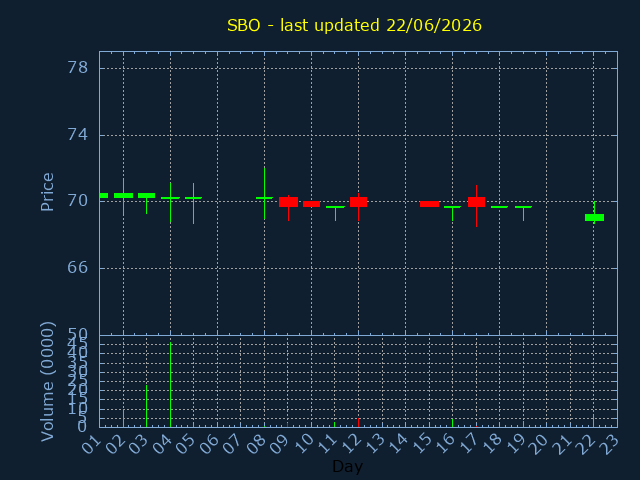Click the tall green volume bar on day 04

coord(170,384)
